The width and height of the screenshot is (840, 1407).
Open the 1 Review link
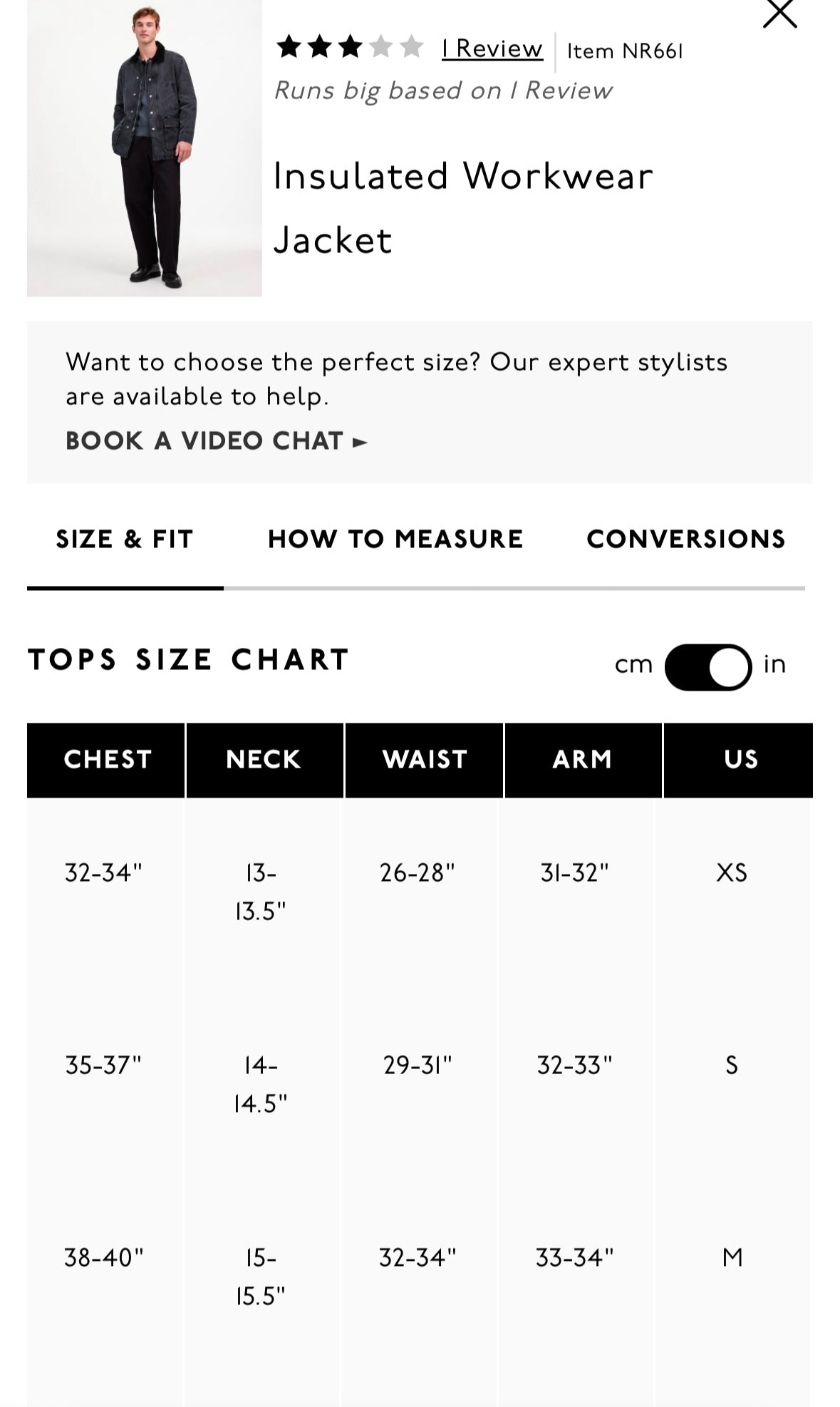(492, 48)
